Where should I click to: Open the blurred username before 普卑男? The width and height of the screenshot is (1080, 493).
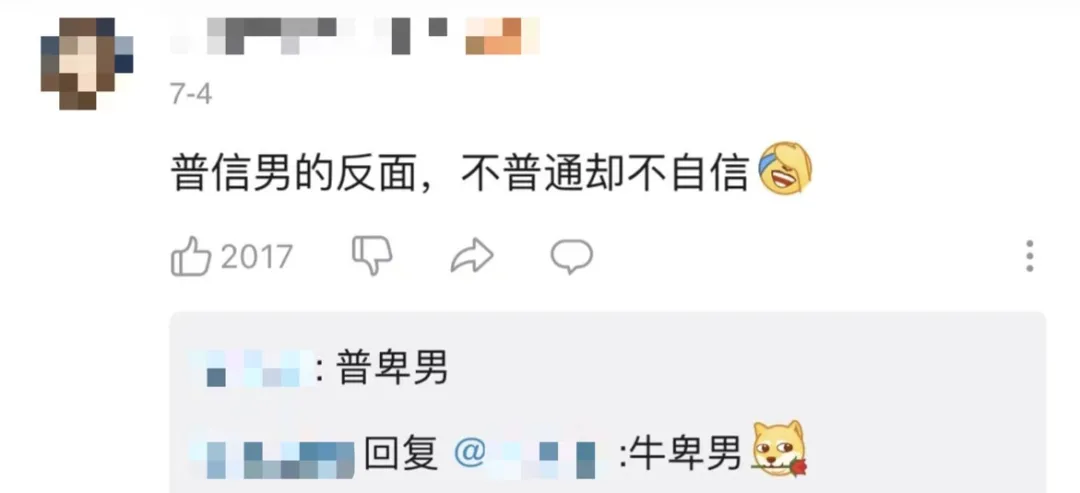[253, 368]
